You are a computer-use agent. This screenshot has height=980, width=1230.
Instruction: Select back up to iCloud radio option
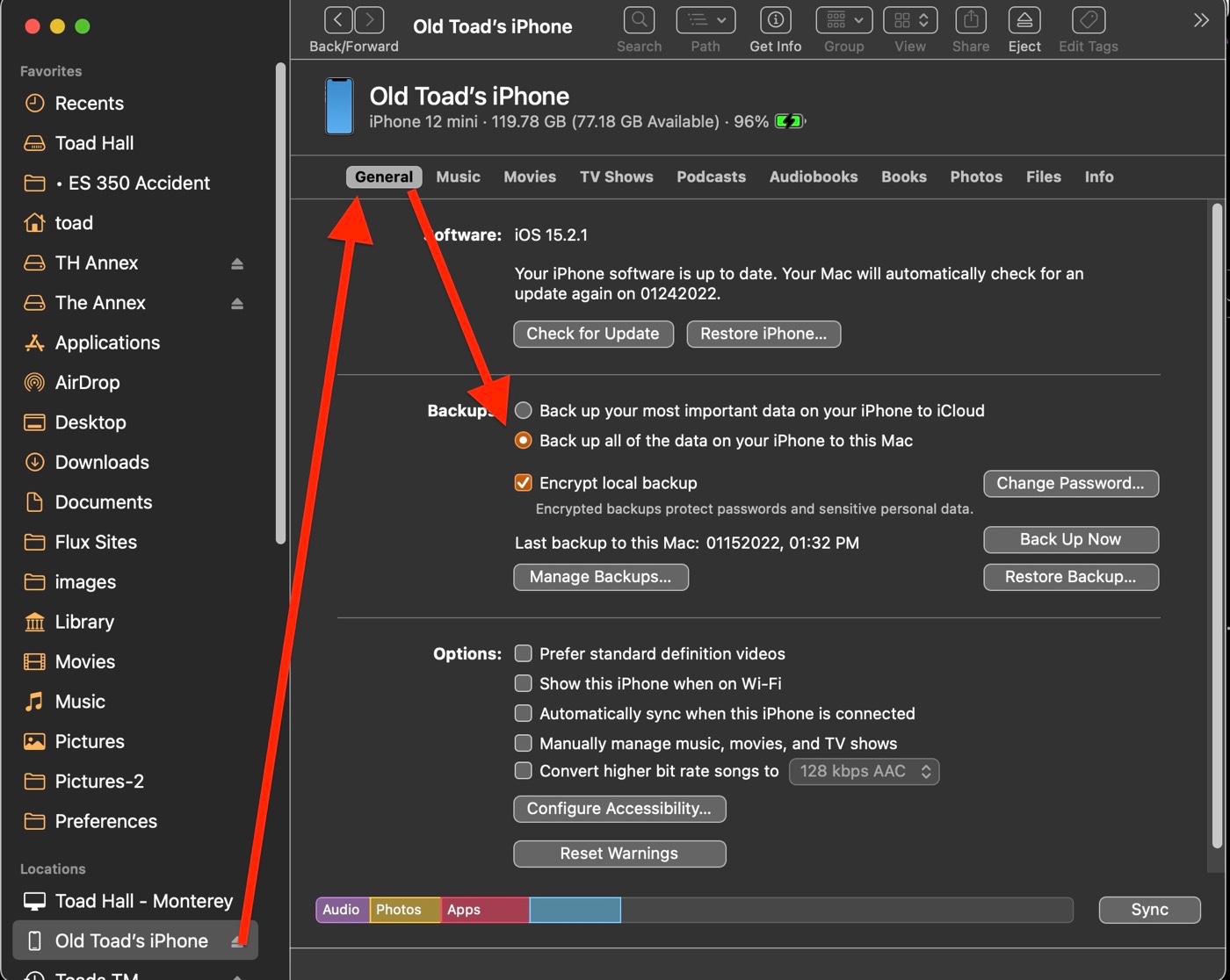tap(523, 410)
